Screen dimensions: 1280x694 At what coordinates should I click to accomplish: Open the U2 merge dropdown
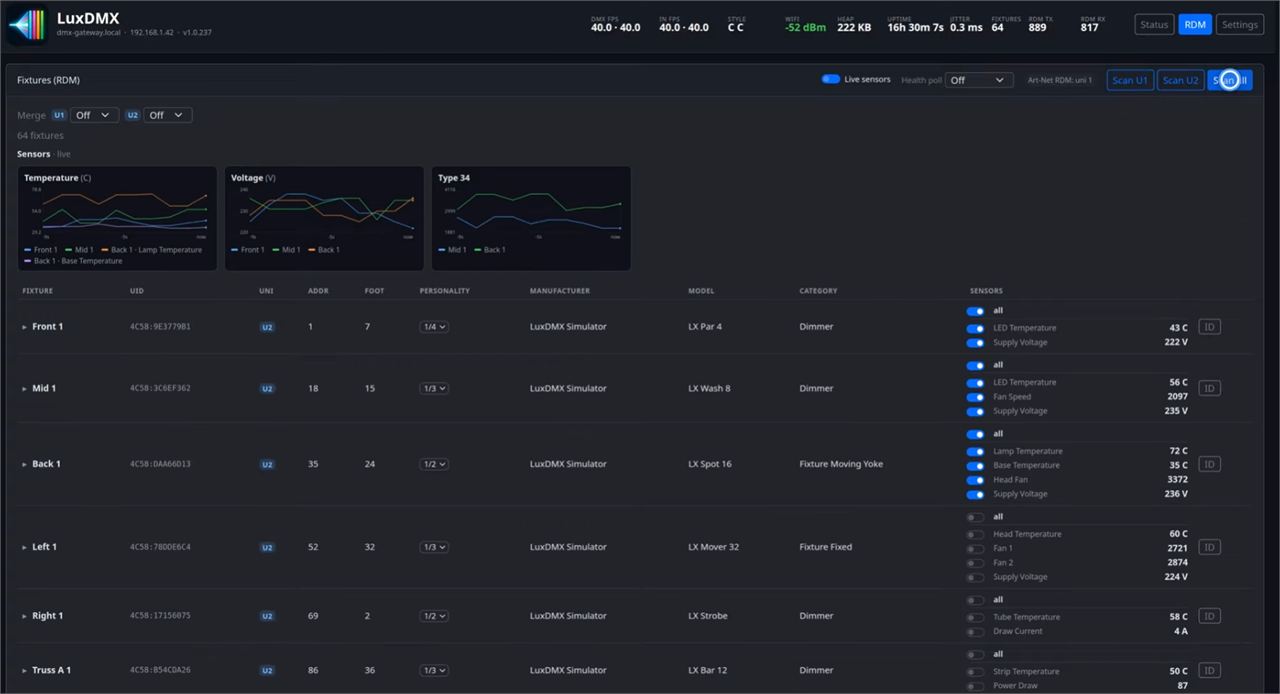coord(168,115)
